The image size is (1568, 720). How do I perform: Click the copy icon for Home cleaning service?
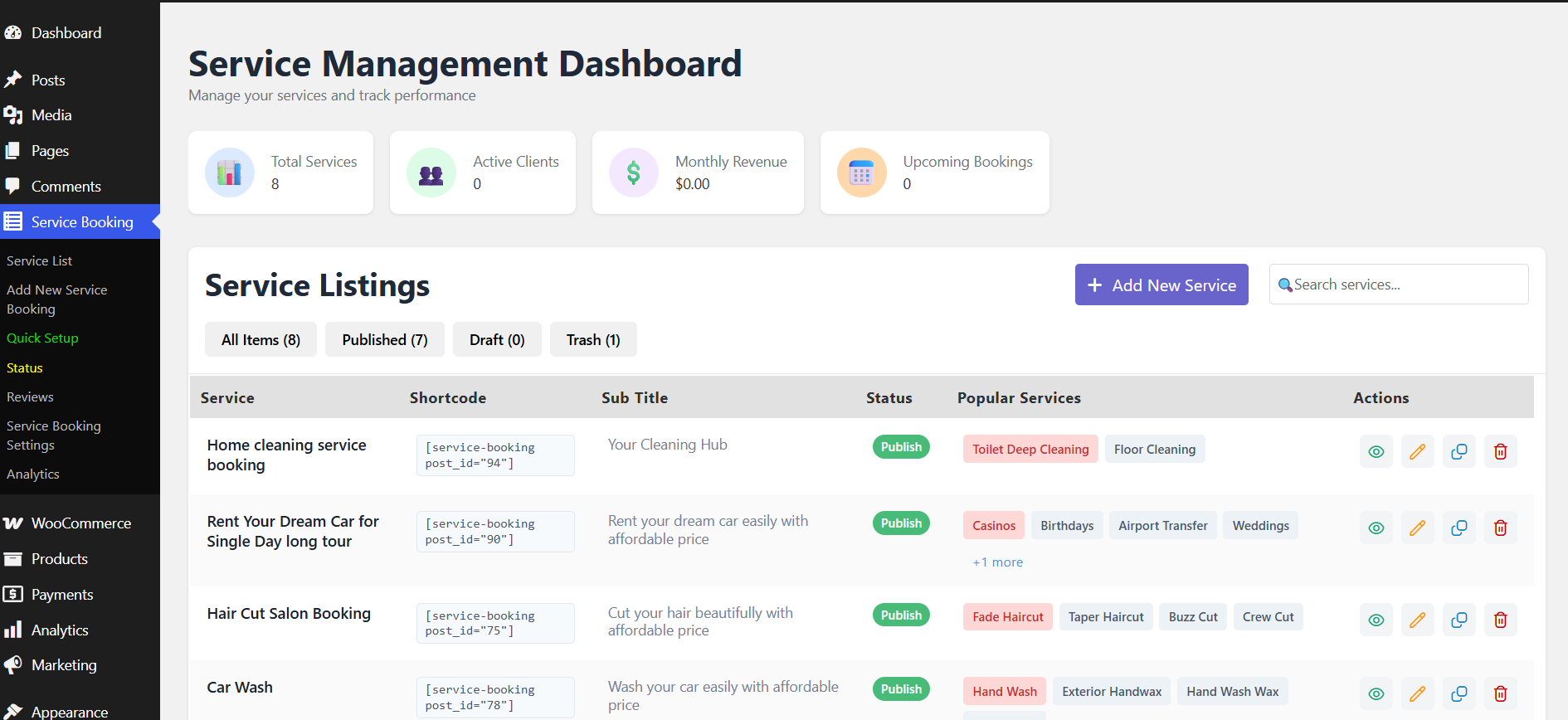pos(1458,451)
